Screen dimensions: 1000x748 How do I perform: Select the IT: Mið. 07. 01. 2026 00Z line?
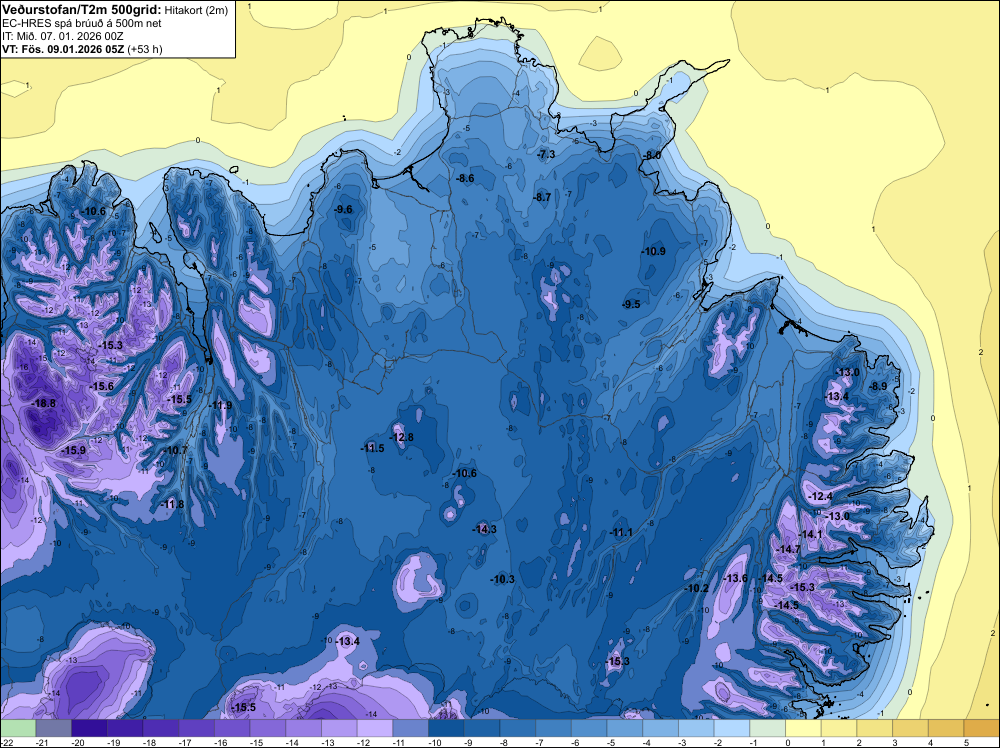point(62,36)
